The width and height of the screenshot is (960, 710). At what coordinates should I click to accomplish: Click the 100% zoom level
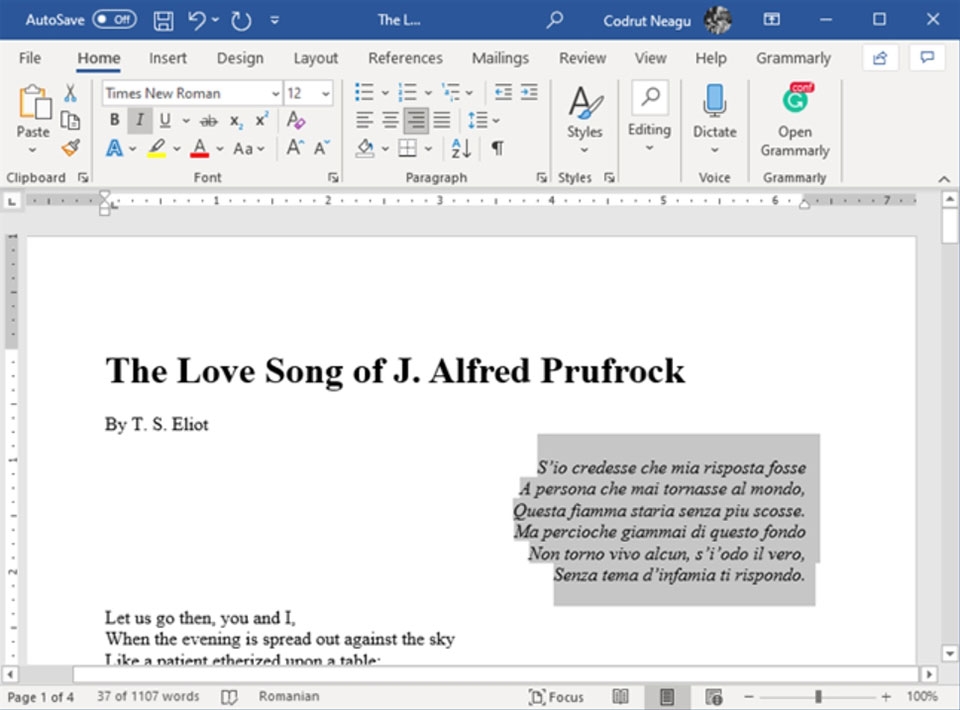922,697
